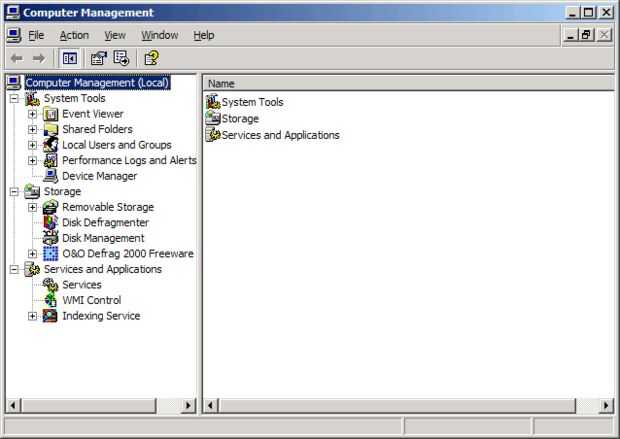This screenshot has height=439, width=620.
Task: Click the Forward arrow toolbar button
Action: tap(39, 59)
